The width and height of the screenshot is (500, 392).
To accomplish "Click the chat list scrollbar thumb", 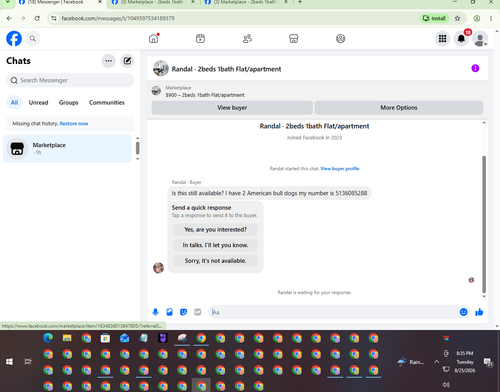I will 138,148.
